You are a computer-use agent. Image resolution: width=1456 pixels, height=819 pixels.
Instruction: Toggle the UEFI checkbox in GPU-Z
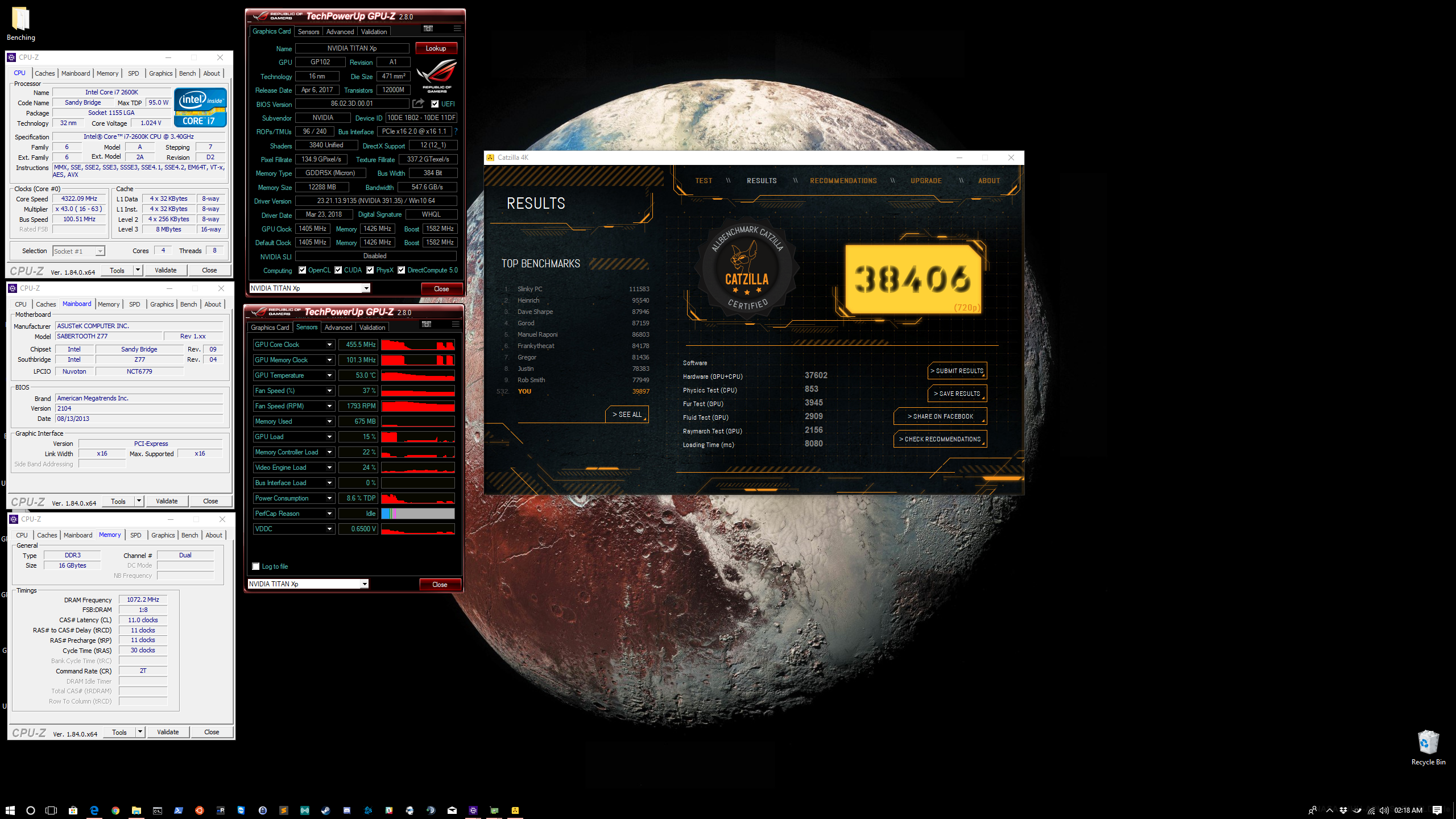435,104
